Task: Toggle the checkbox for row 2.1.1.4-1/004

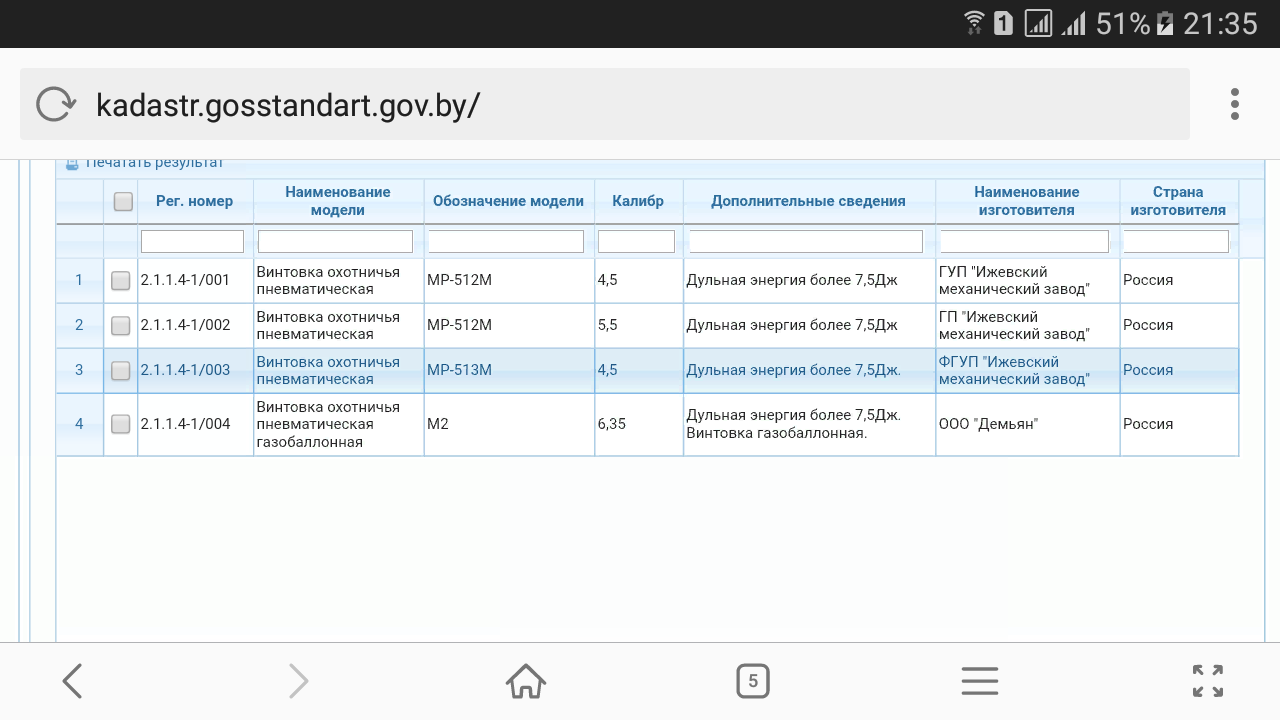Action: (121, 424)
